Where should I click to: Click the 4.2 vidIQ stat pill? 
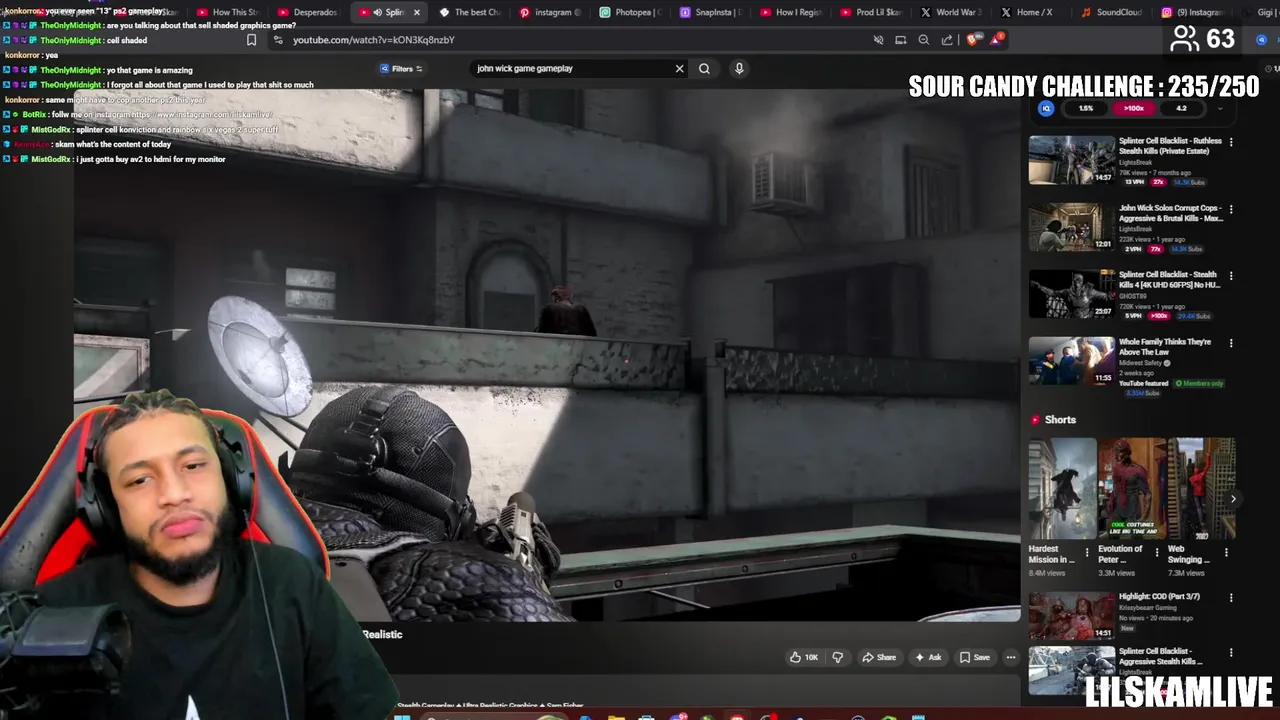pyautogui.click(x=1181, y=108)
